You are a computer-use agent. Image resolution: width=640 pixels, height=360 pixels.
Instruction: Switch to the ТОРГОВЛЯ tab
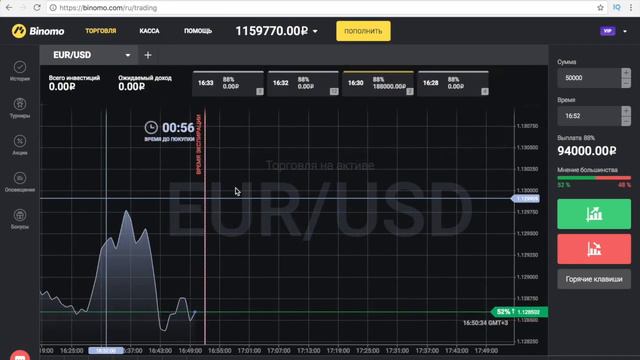100,31
